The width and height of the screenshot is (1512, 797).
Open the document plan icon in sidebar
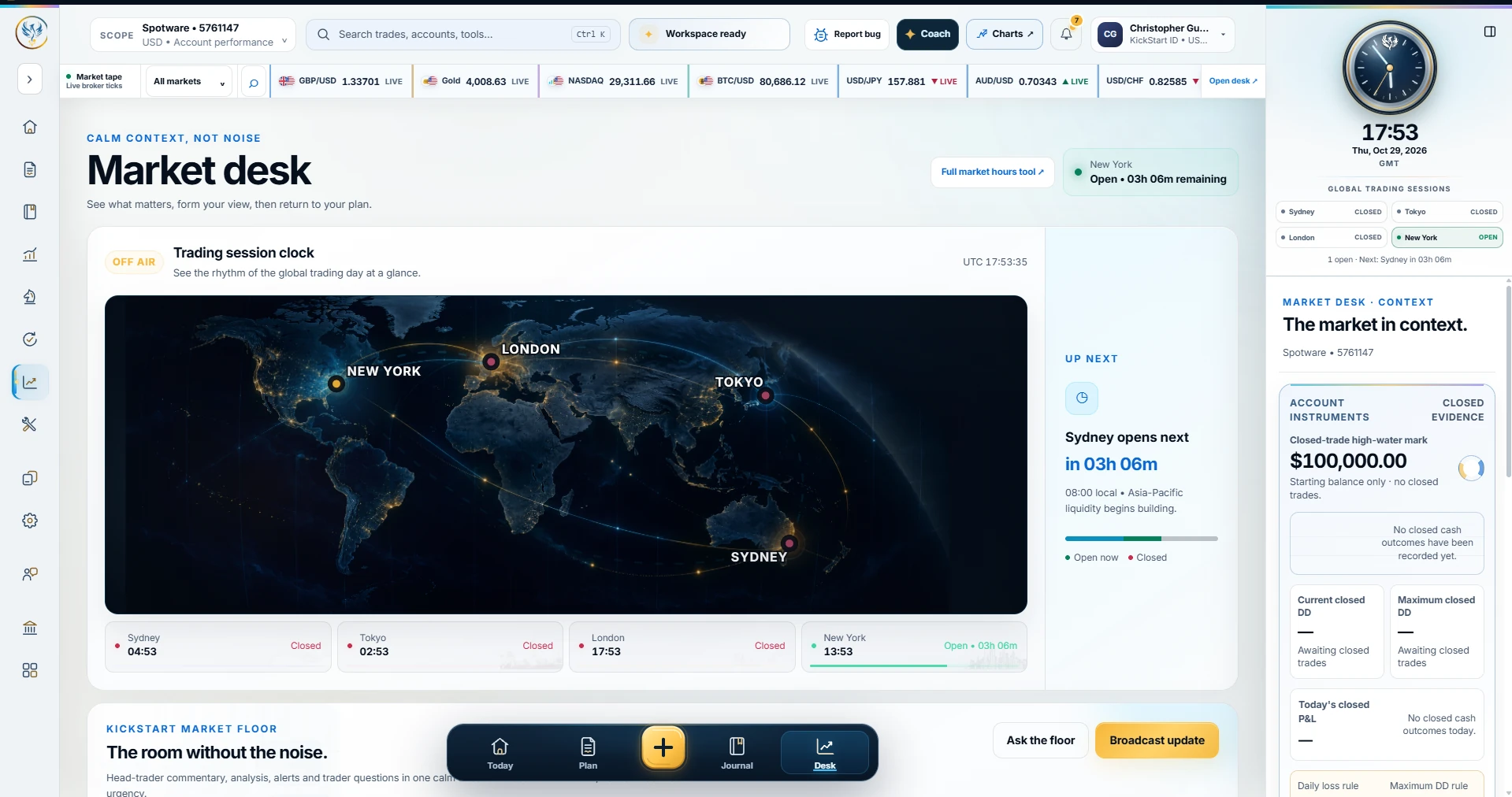pyautogui.click(x=30, y=169)
